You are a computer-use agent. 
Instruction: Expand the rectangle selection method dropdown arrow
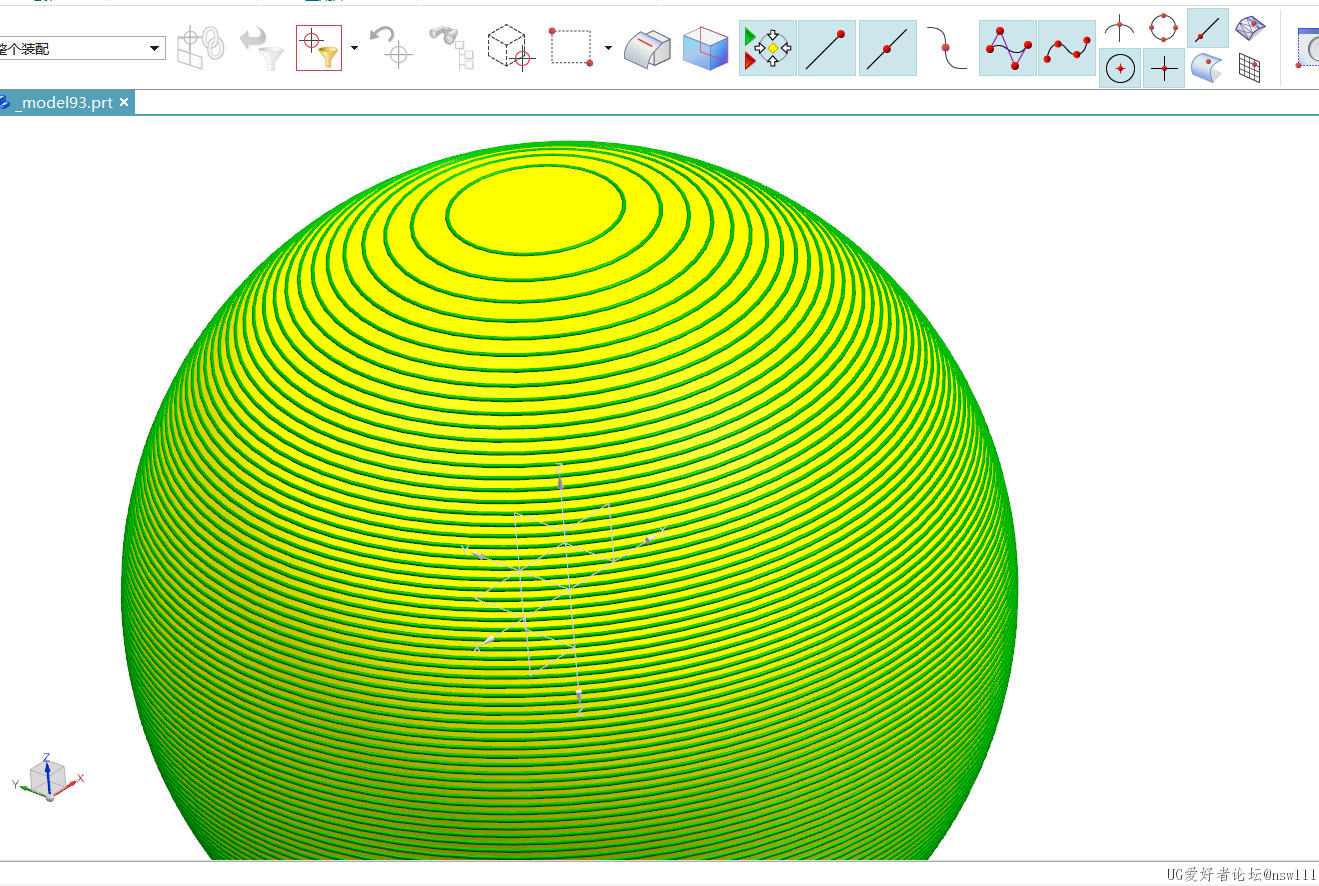click(x=608, y=48)
